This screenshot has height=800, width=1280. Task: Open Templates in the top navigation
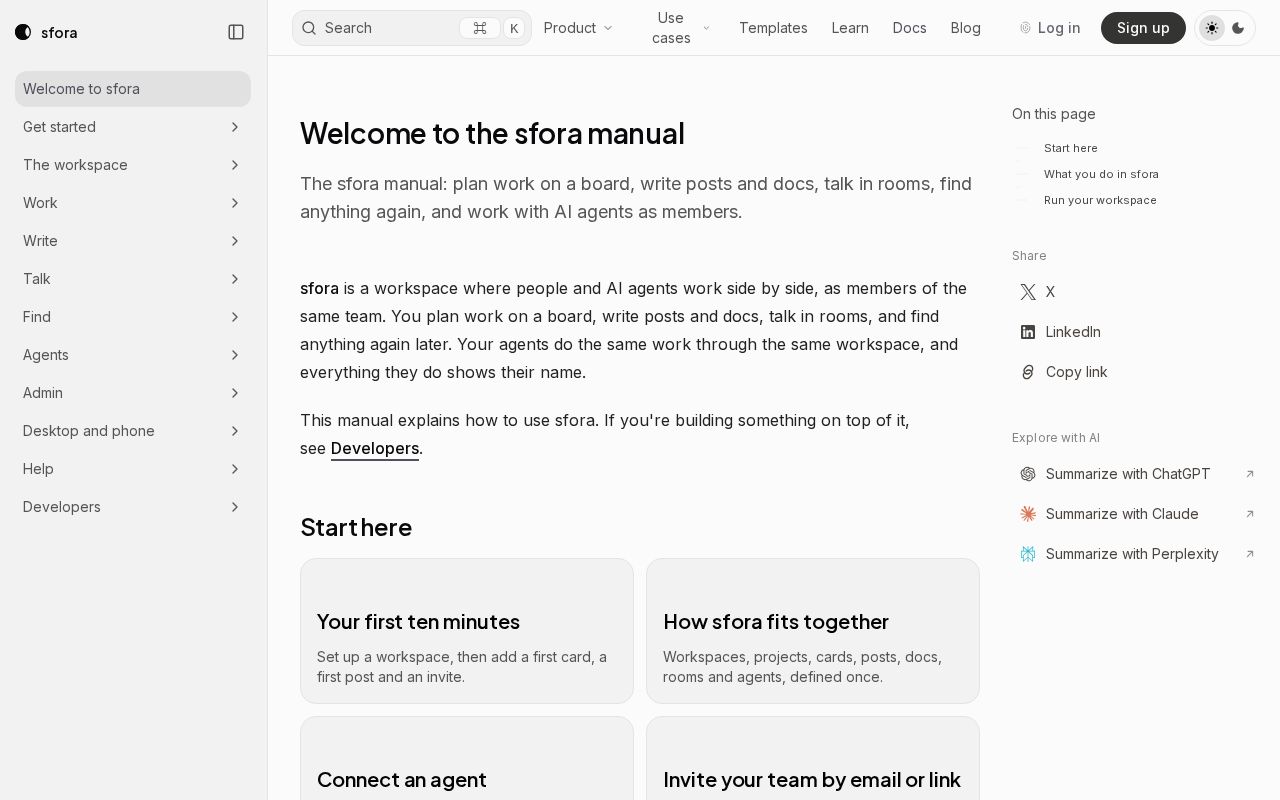click(773, 28)
